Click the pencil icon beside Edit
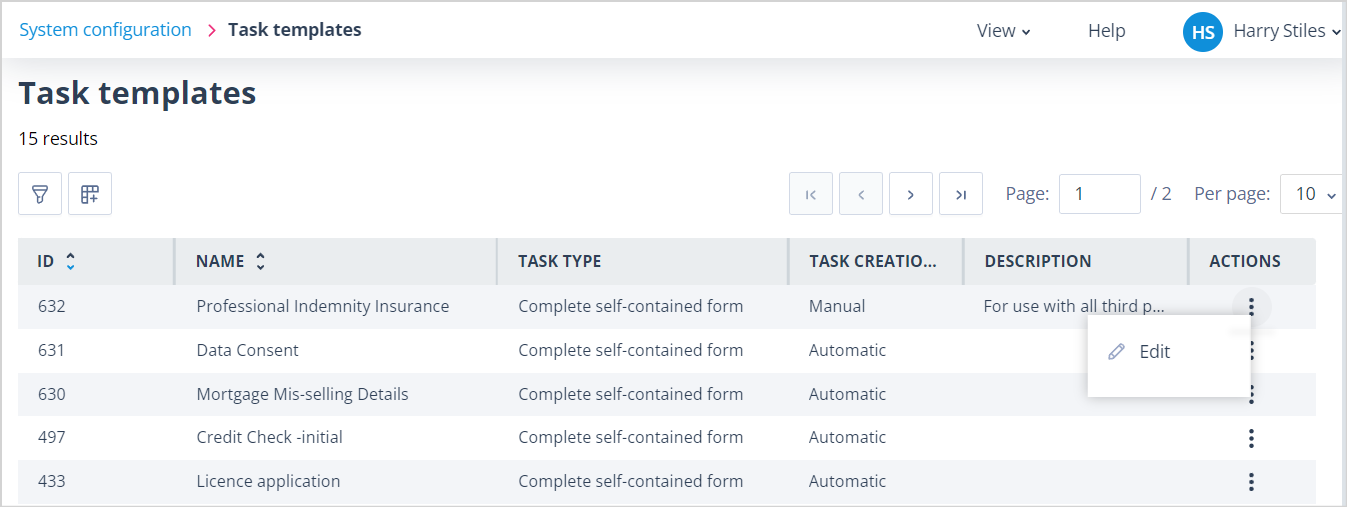This screenshot has width=1347, height=507. click(x=1117, y=352)
